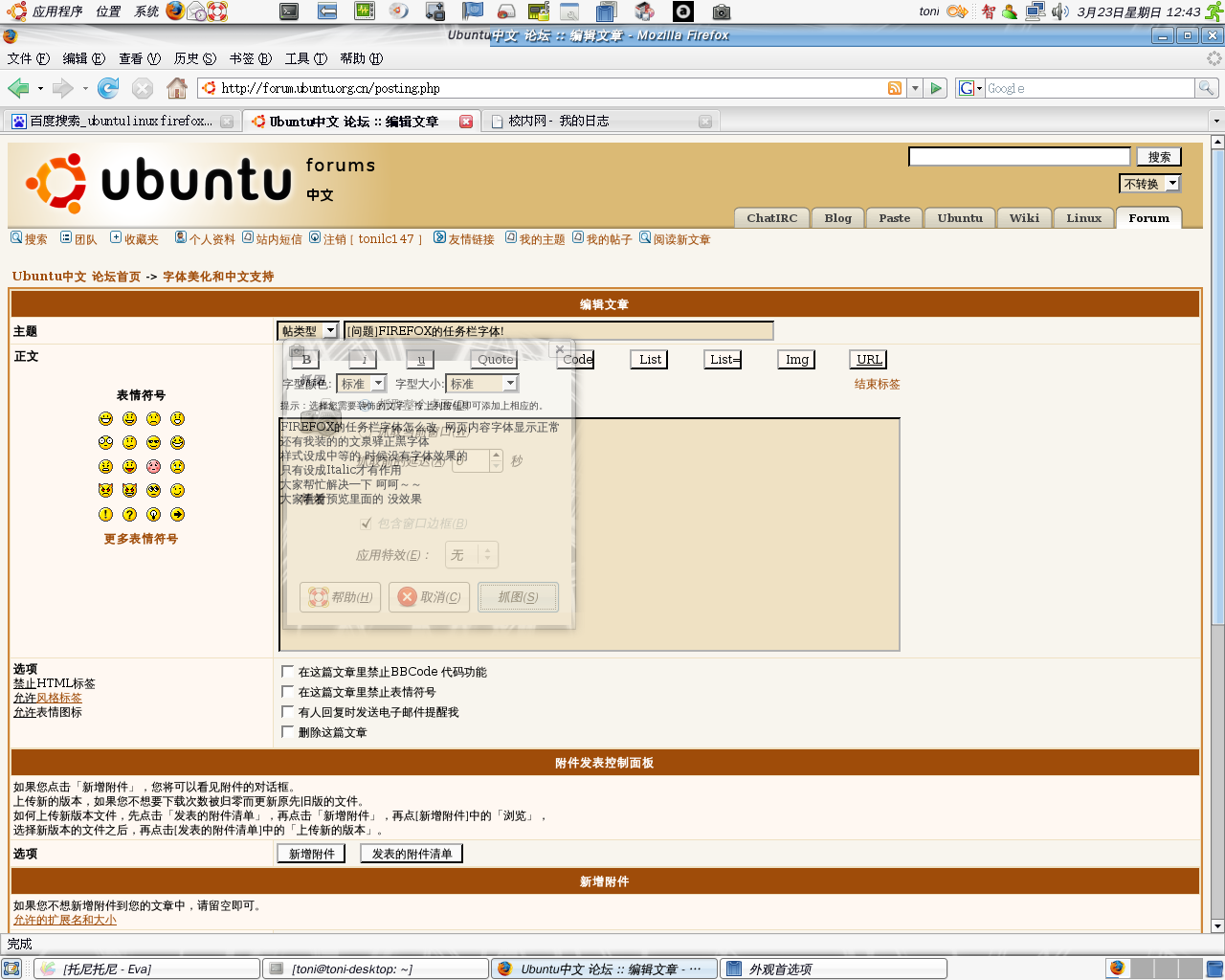This screenshot has width=1225, height=980.
Task: Switch to toni@toni-desktop terminal in taskbar
Action: click(x=375, y=969)
